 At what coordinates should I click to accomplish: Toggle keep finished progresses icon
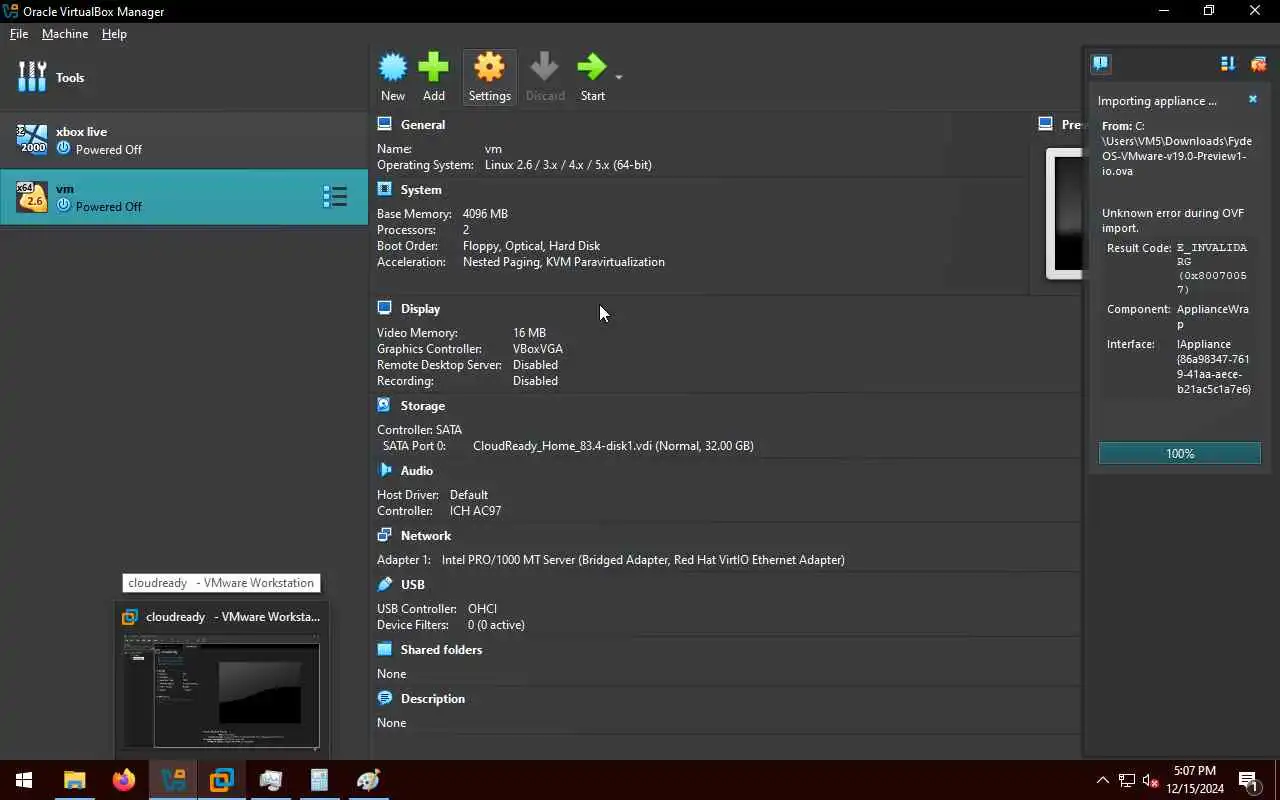click(x=1228, y=64)
